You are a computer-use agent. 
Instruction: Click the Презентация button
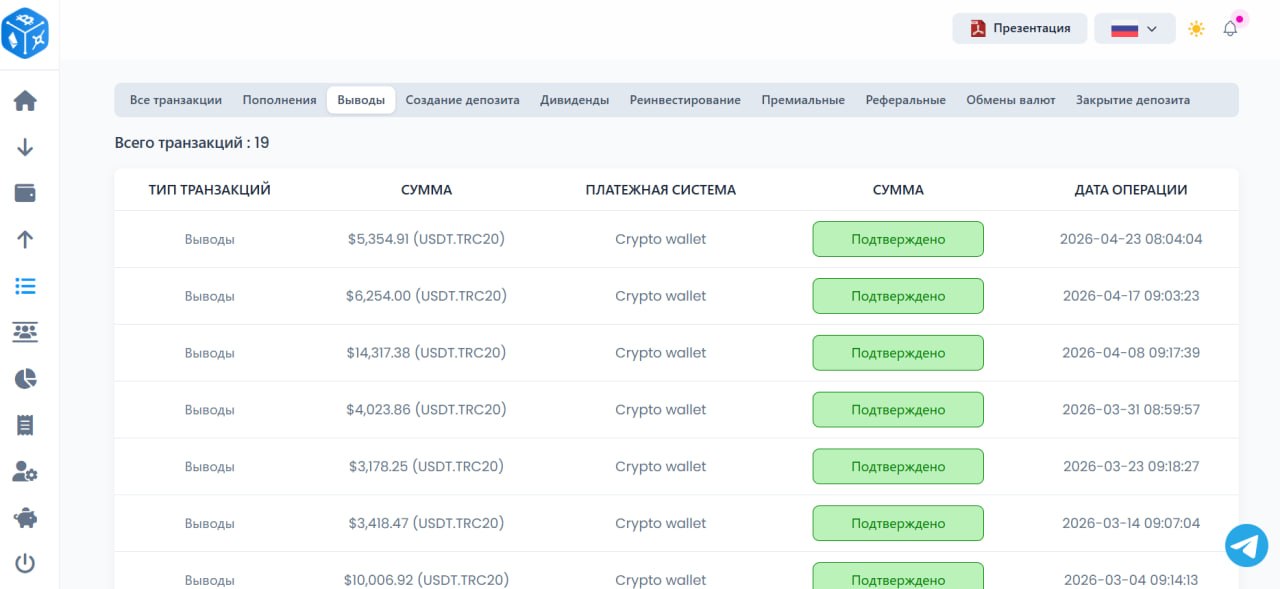coord(1019,28)
